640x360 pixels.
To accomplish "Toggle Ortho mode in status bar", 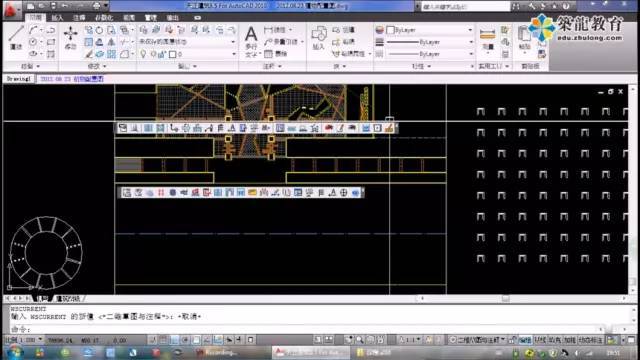I will coord(174,340).
